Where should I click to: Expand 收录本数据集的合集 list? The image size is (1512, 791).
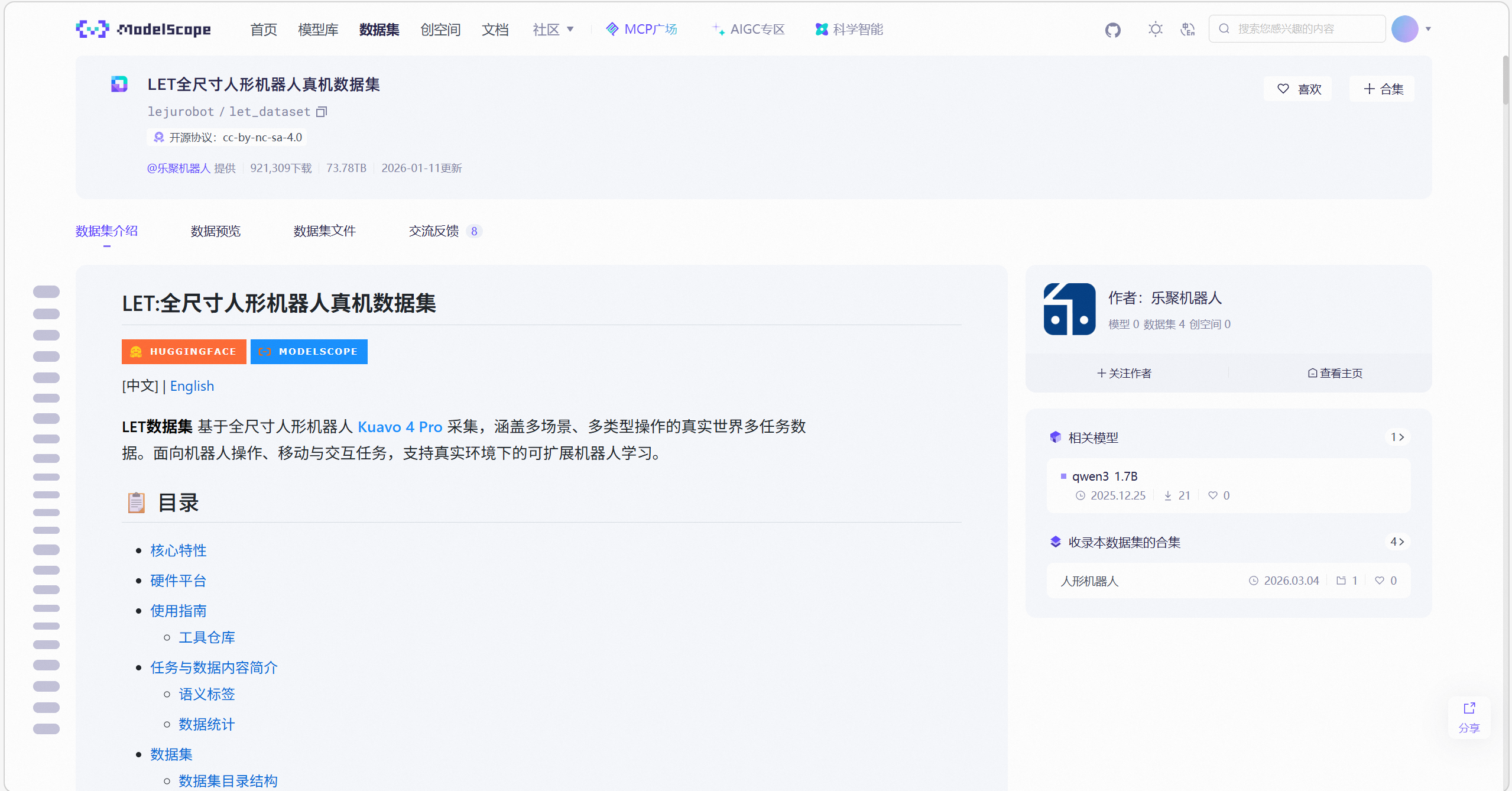tap(1397, 542)
